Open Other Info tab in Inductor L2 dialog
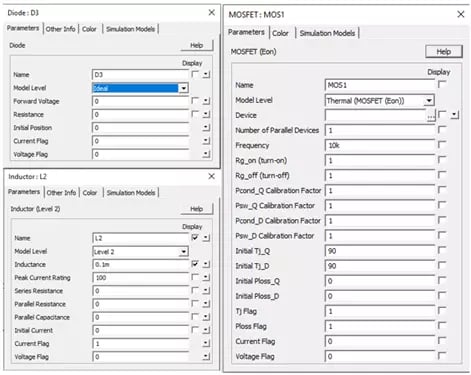Screen dimensions: 471x375 [61, 193]
